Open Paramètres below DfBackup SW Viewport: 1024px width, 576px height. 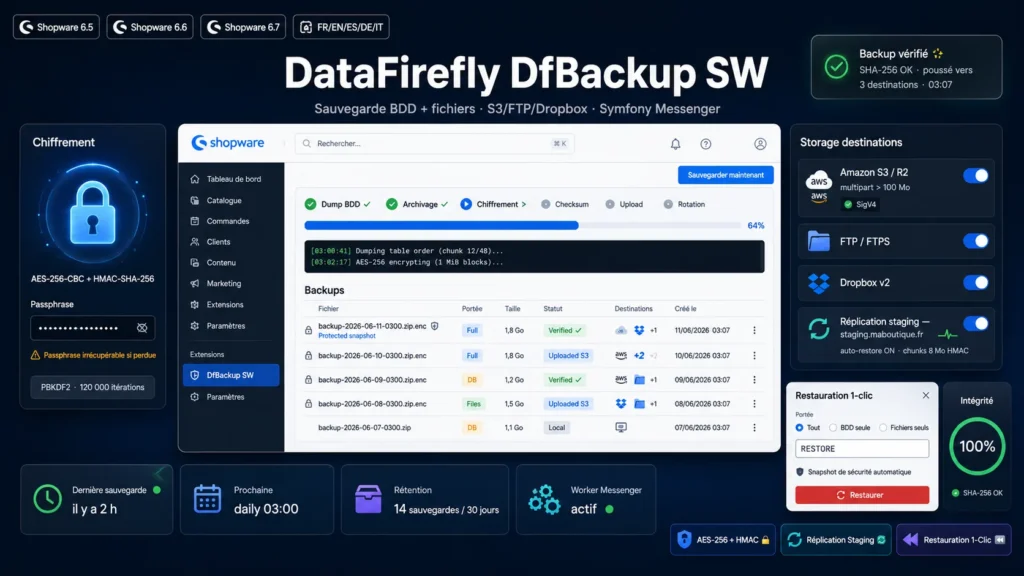[217, 397]
